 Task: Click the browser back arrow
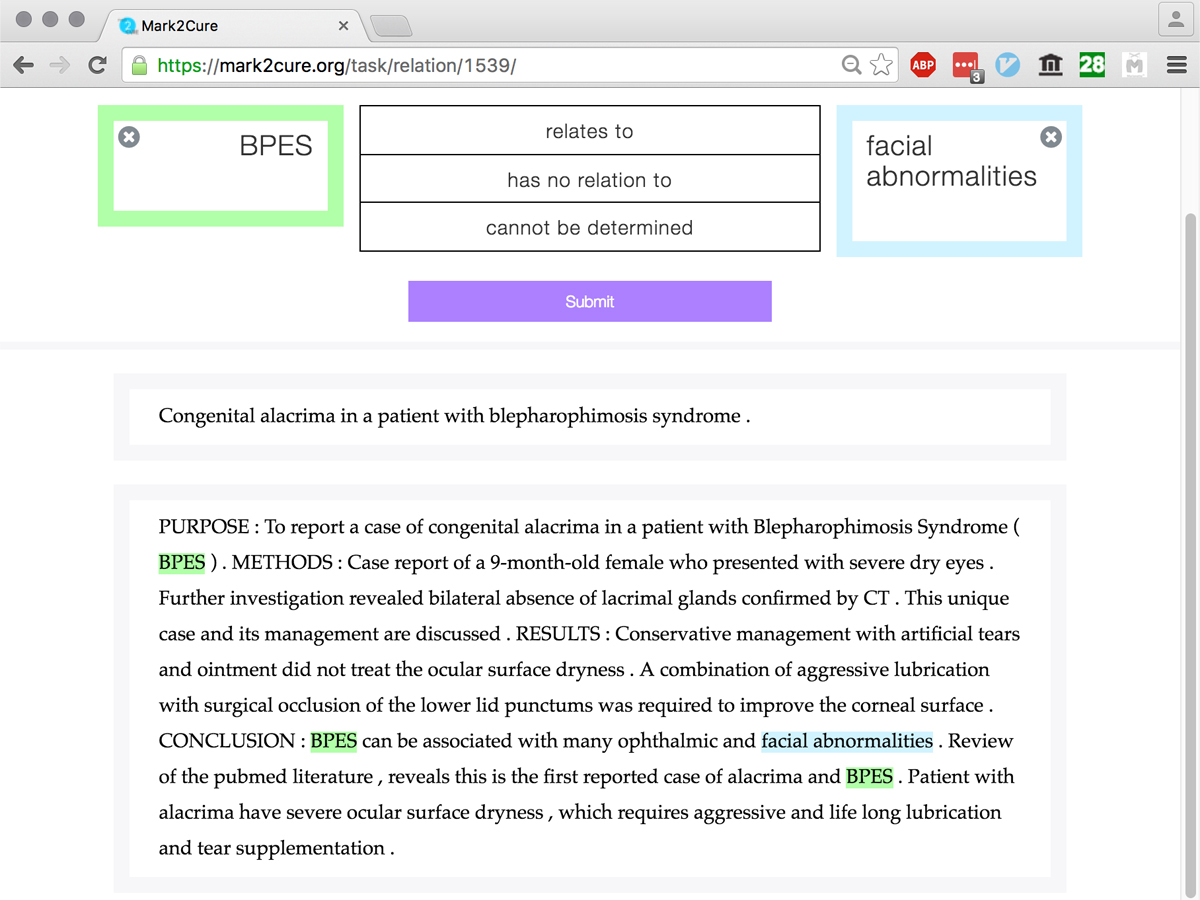coord(24,66)
